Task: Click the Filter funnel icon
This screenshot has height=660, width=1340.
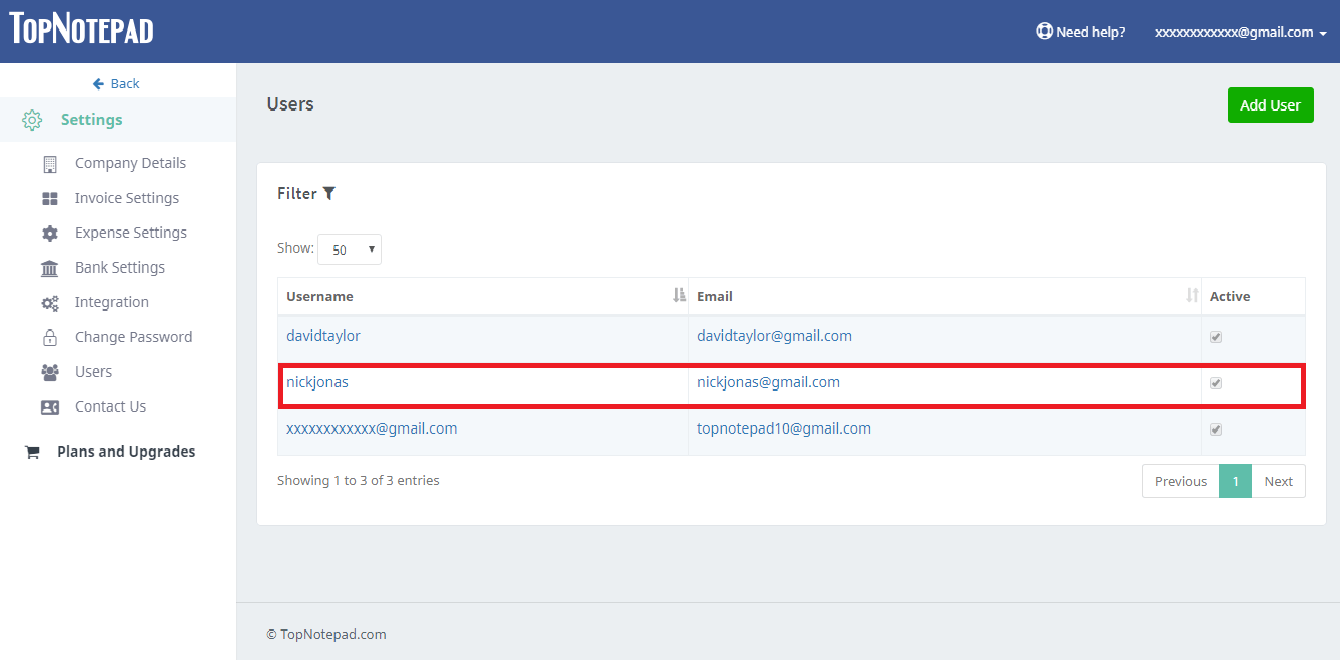Action: [329, 193]
